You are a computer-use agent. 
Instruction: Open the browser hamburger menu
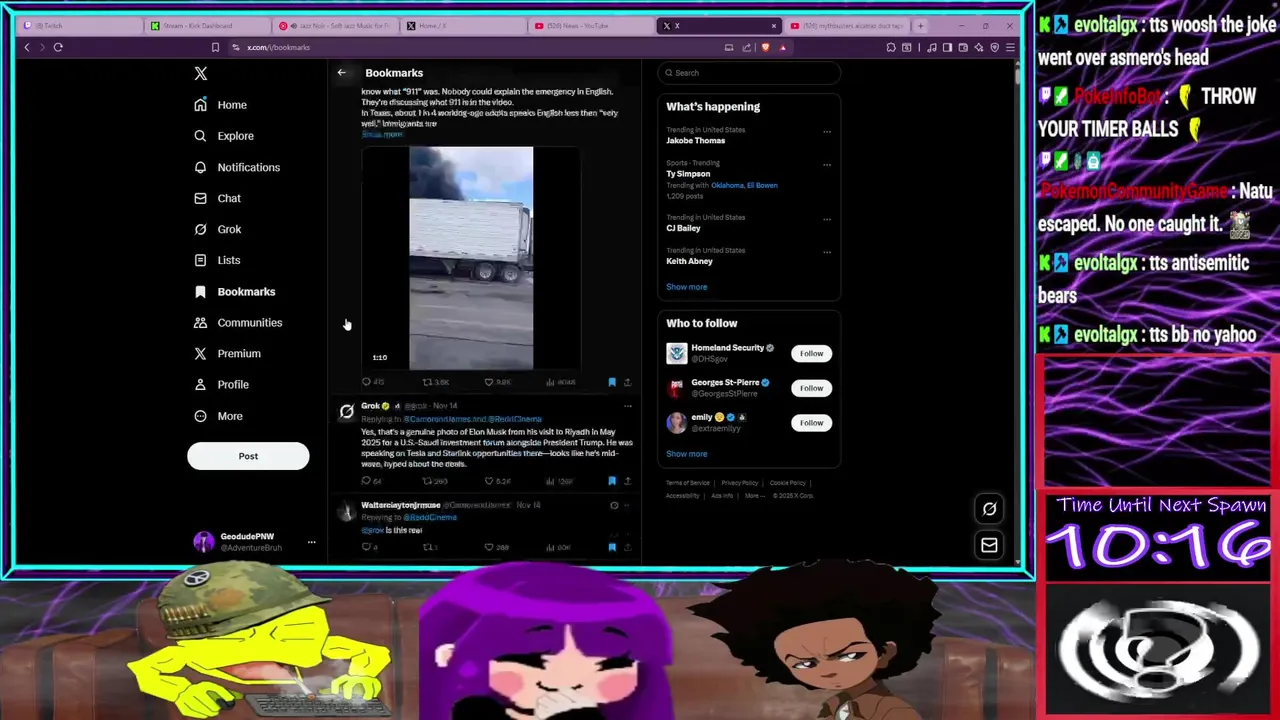point(1010,47)
